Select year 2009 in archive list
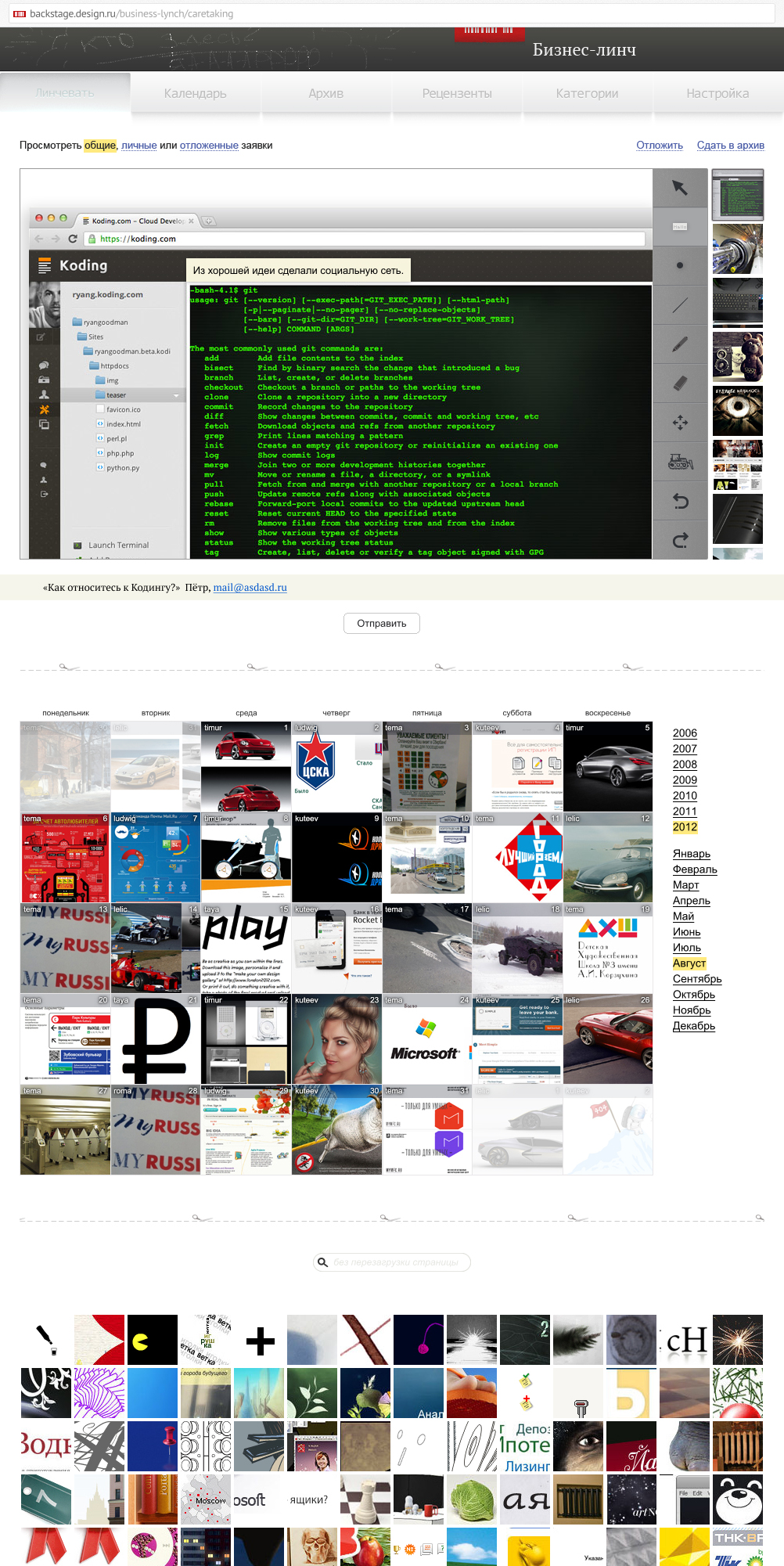The image size is (784, 1566). tap(685, 780)
